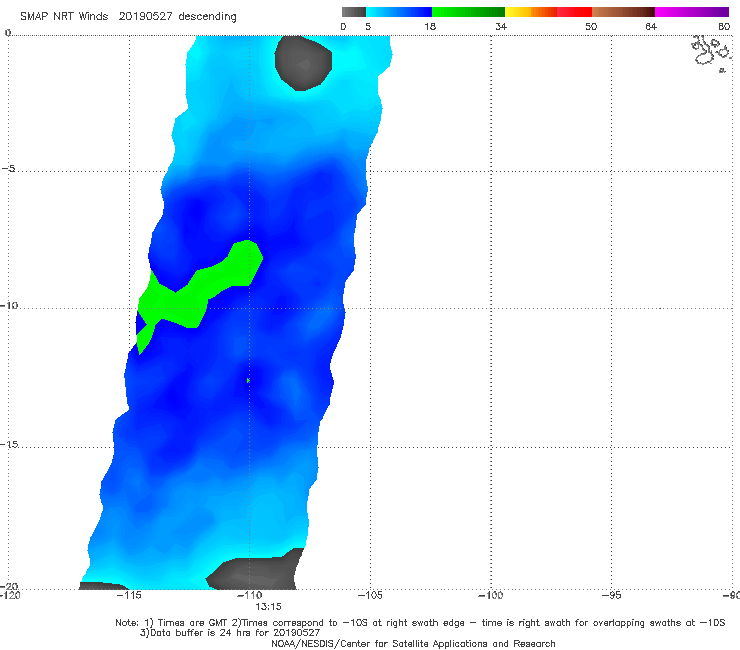The width and height of the screenshot is (740, 650).
Task: Click the colorbar label '18'
Action: pyautogui.click(x=430, y=26)
